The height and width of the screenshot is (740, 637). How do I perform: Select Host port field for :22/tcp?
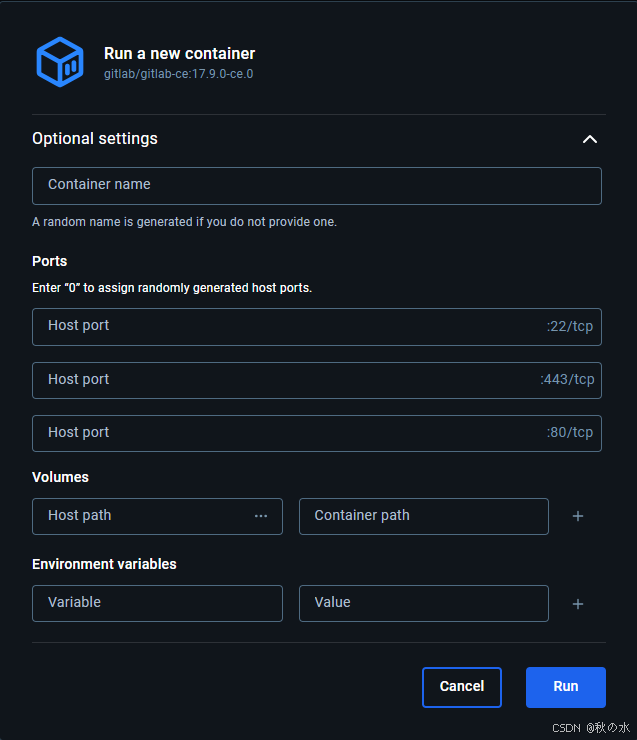coord(317,327)
